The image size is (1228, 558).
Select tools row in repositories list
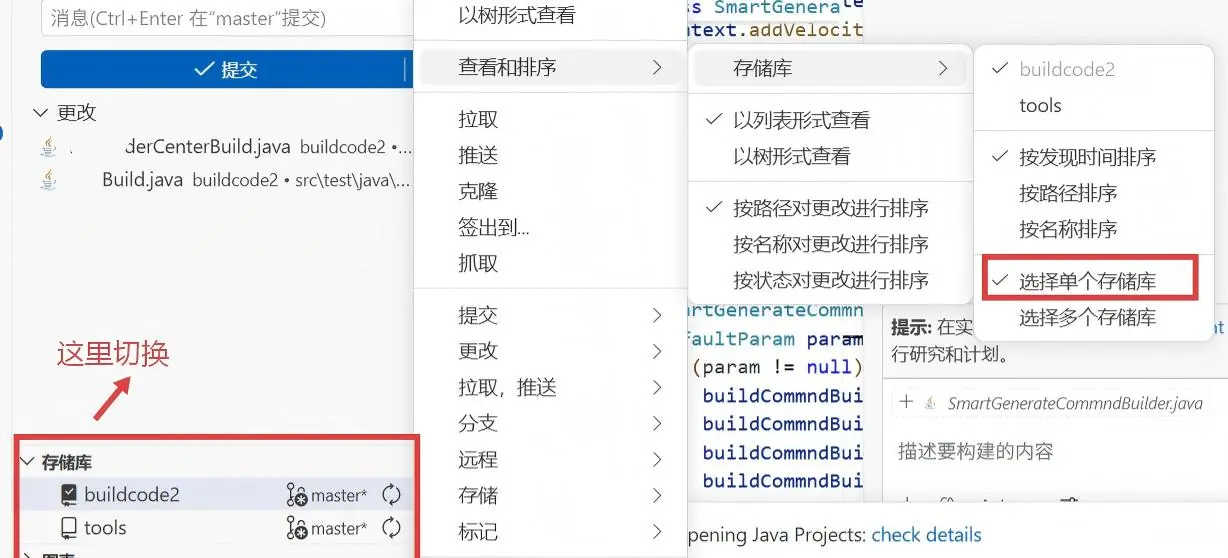pos(215,527)
